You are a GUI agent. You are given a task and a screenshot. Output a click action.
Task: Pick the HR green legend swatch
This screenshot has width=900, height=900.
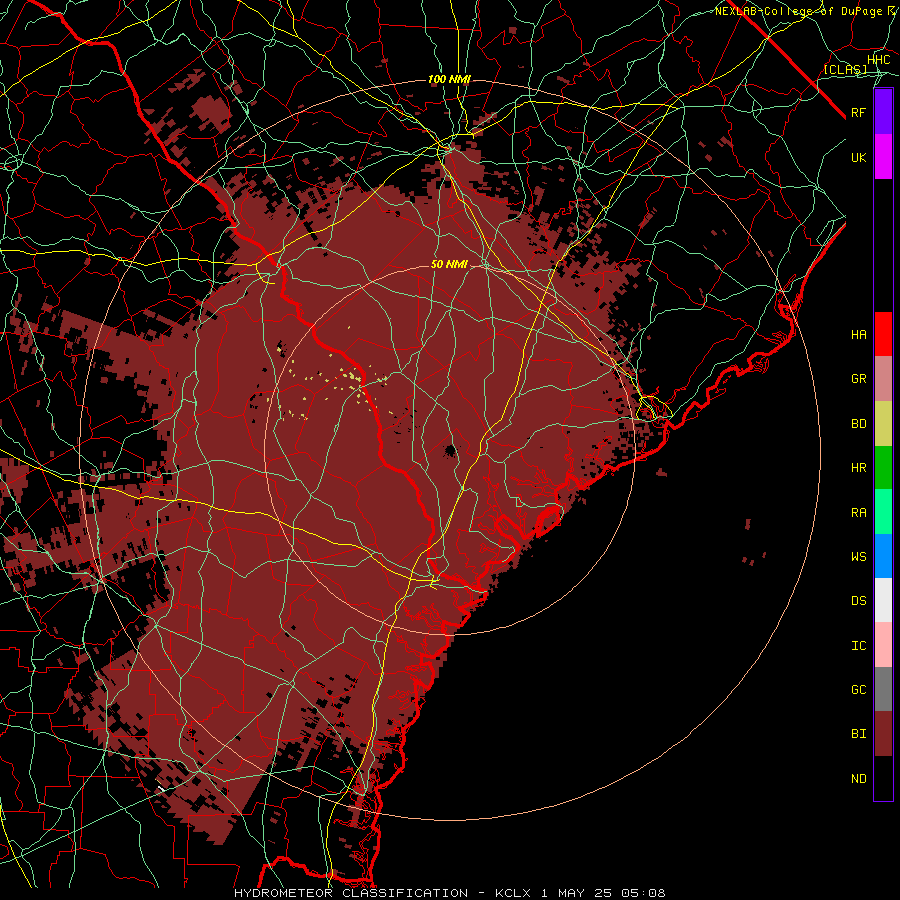(x=883, y=468)
